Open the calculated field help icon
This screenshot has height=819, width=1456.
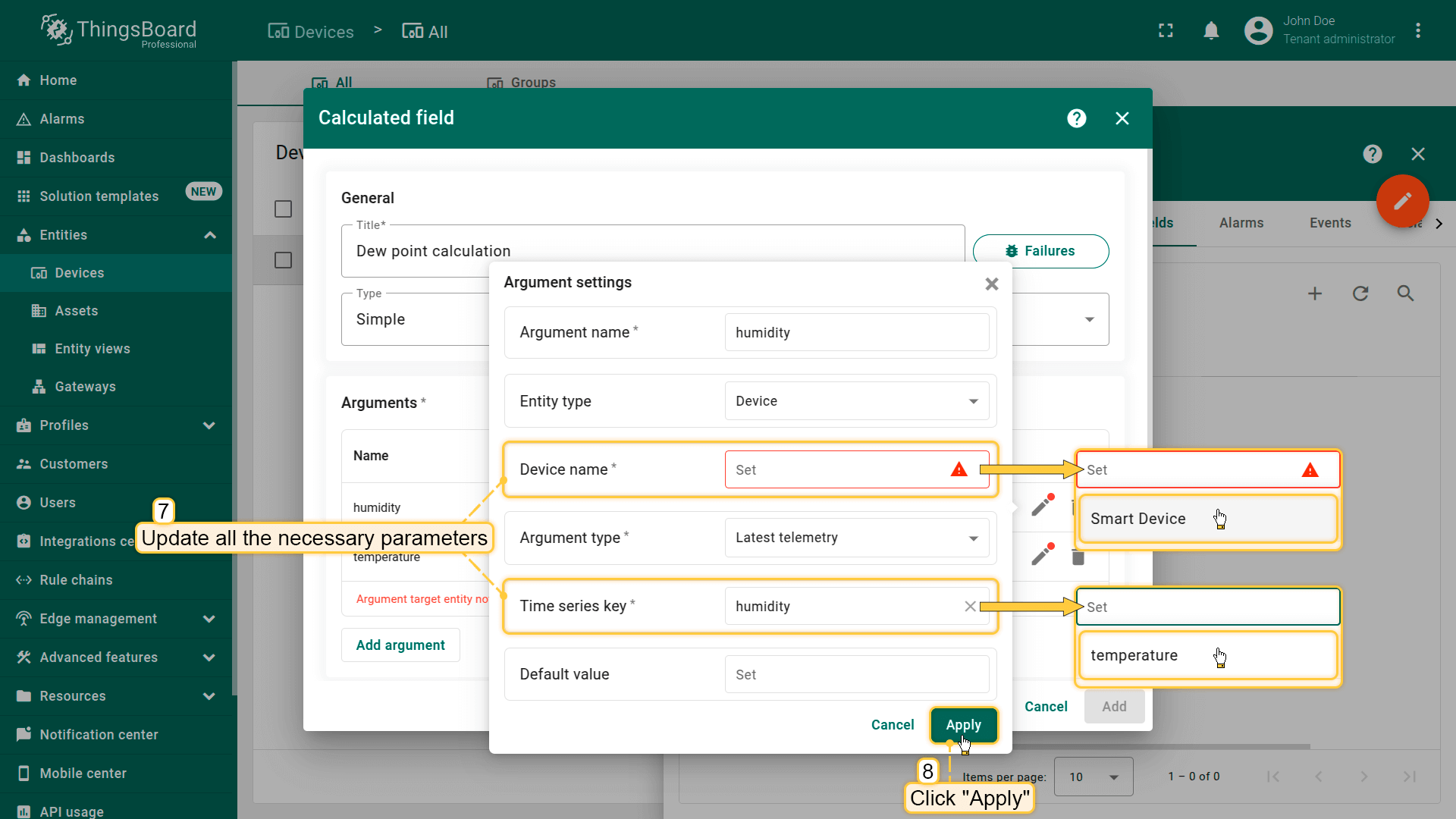[x=1076, y=118]
